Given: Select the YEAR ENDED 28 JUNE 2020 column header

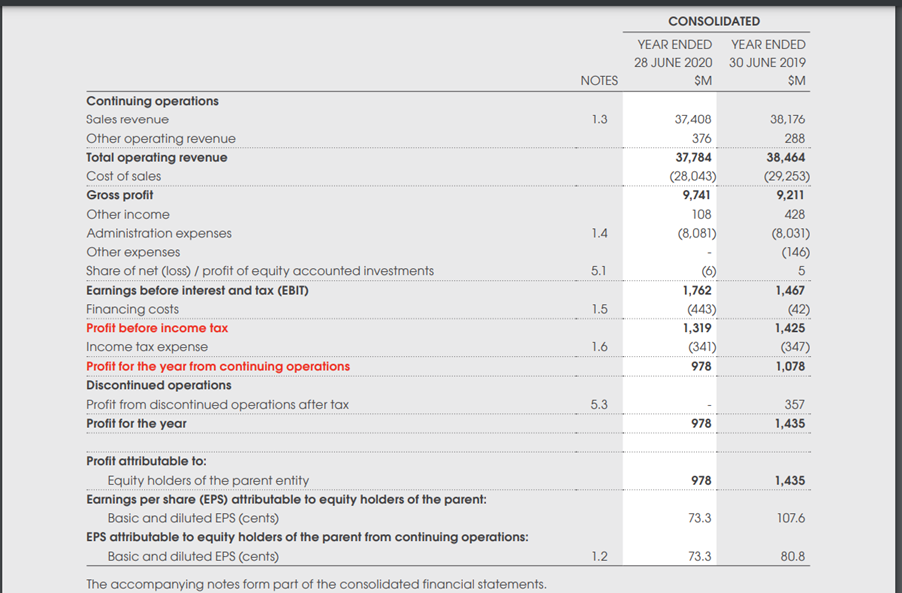Looking at the screenshot, I should (x=671, y=54).
